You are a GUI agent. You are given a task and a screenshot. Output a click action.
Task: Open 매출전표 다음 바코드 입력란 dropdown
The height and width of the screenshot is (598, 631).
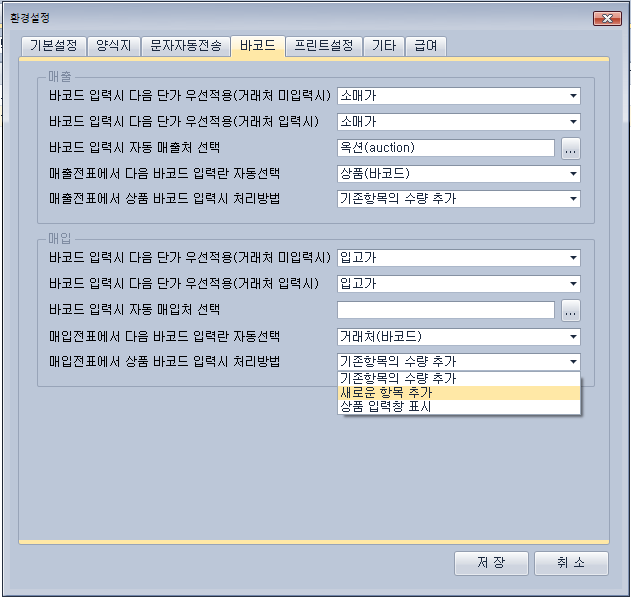point(459,174)
